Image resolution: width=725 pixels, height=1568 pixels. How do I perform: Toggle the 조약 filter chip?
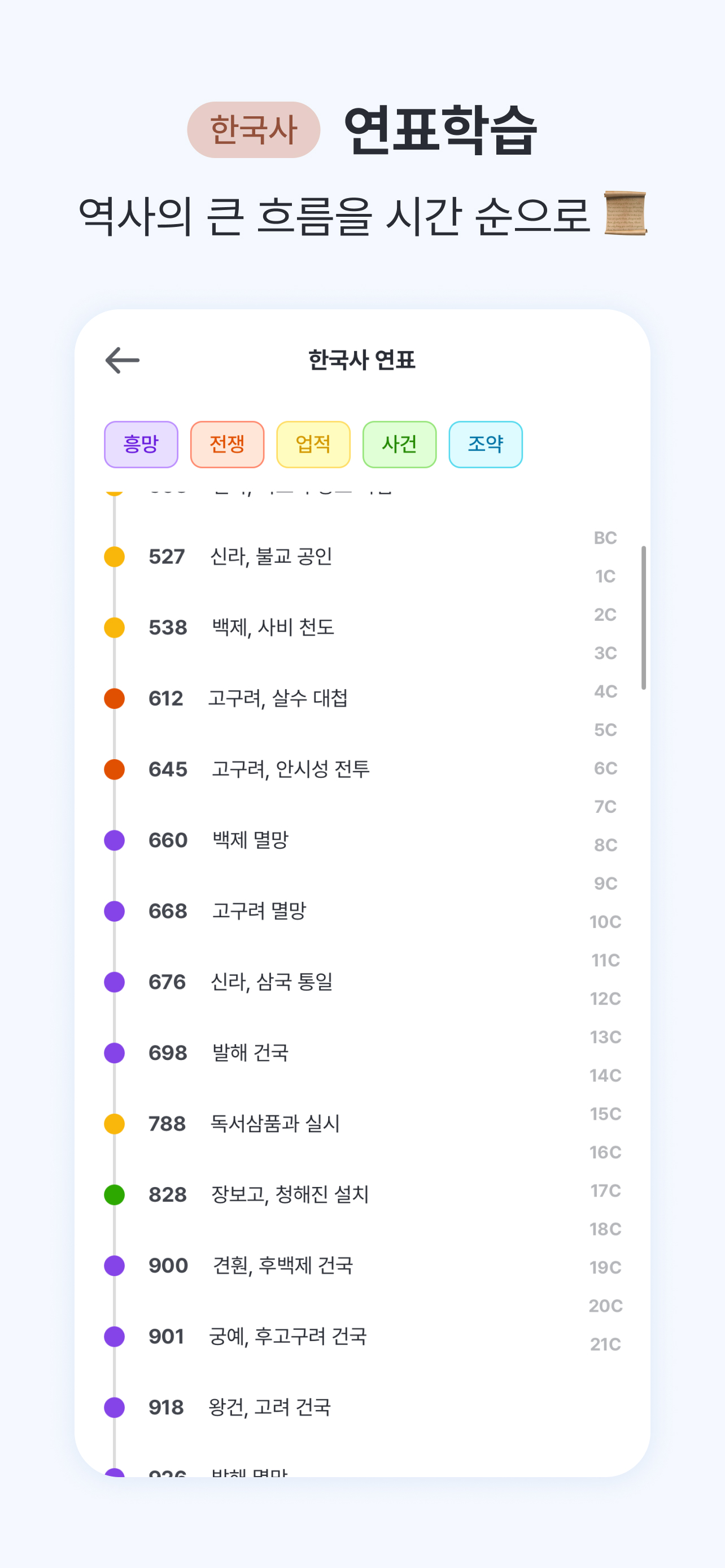(x=485, y=444)
